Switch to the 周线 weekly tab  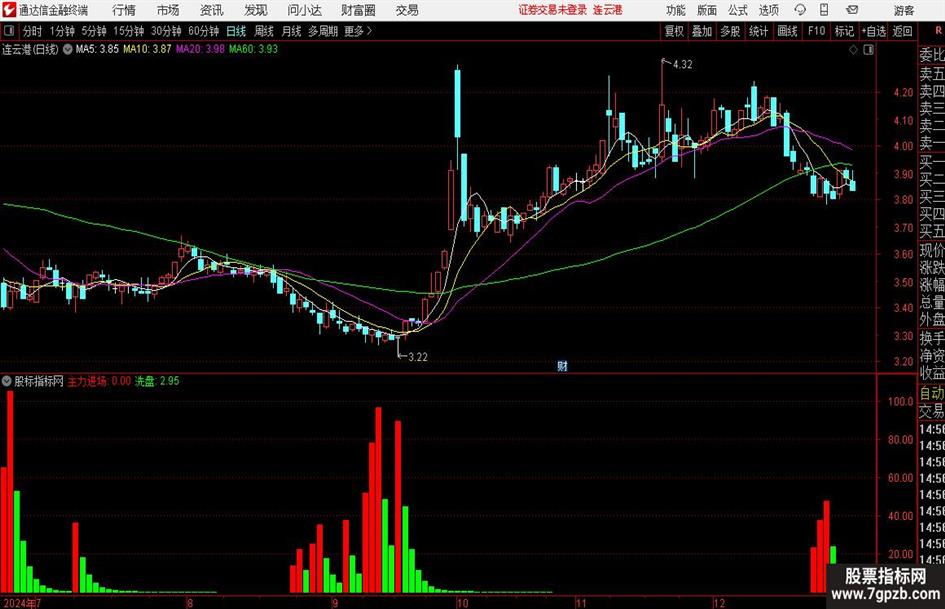(x=264, y=31)
